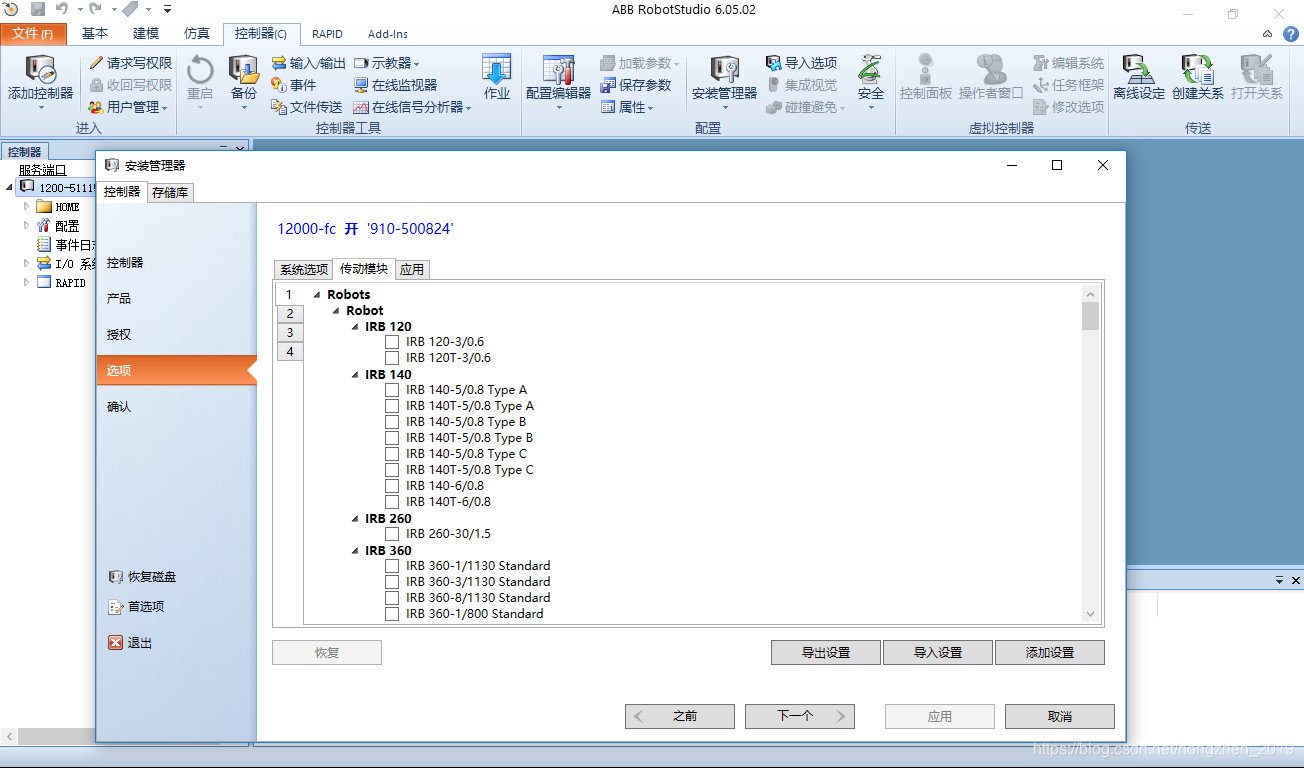Open the 文件 file menu
The width and height of the screenshot is (1304, 768).
click(33, 34)
